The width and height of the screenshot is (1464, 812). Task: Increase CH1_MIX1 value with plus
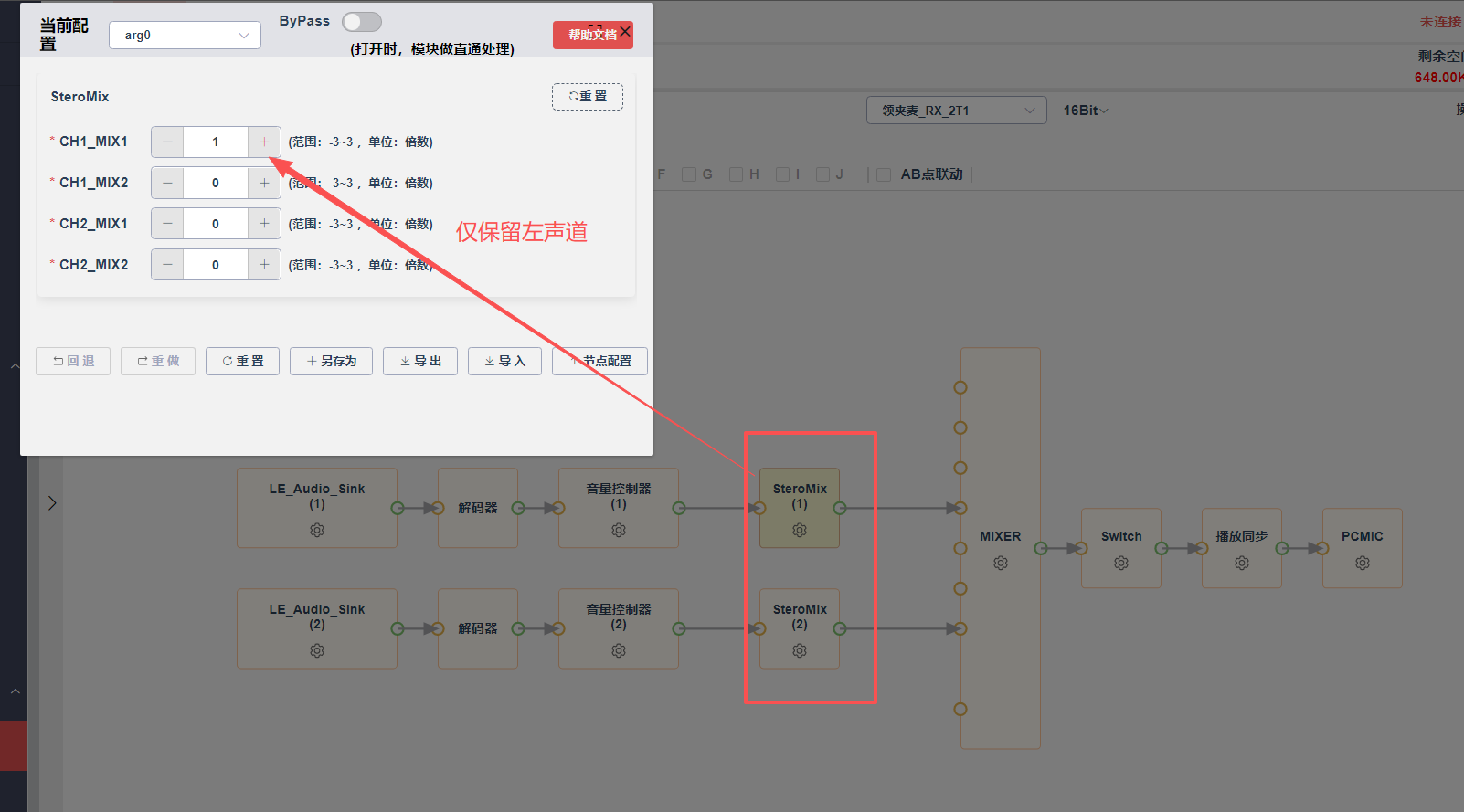pos(264,142)
